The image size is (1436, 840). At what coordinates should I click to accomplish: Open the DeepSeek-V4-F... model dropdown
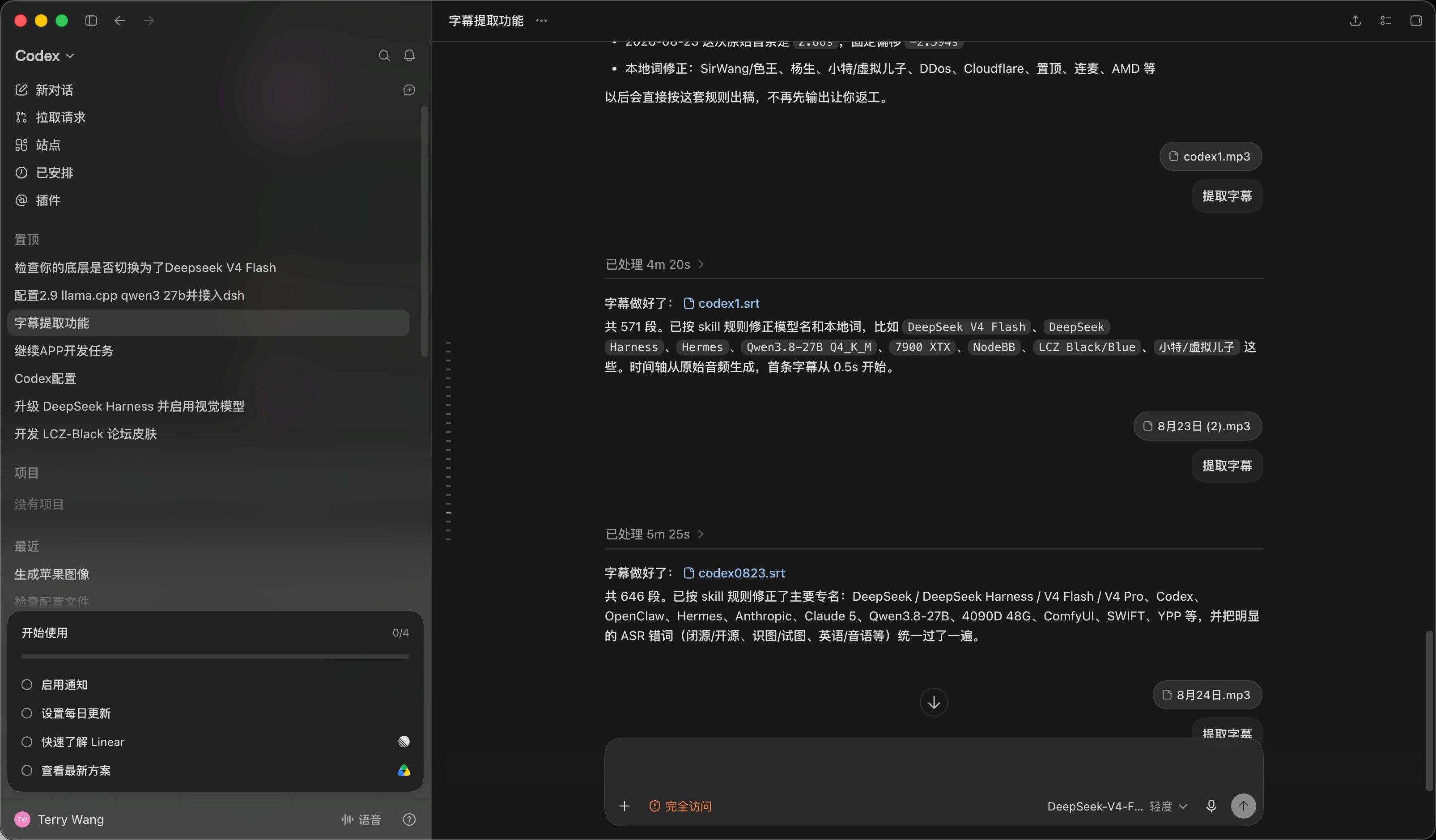[x=1095, y=806]
